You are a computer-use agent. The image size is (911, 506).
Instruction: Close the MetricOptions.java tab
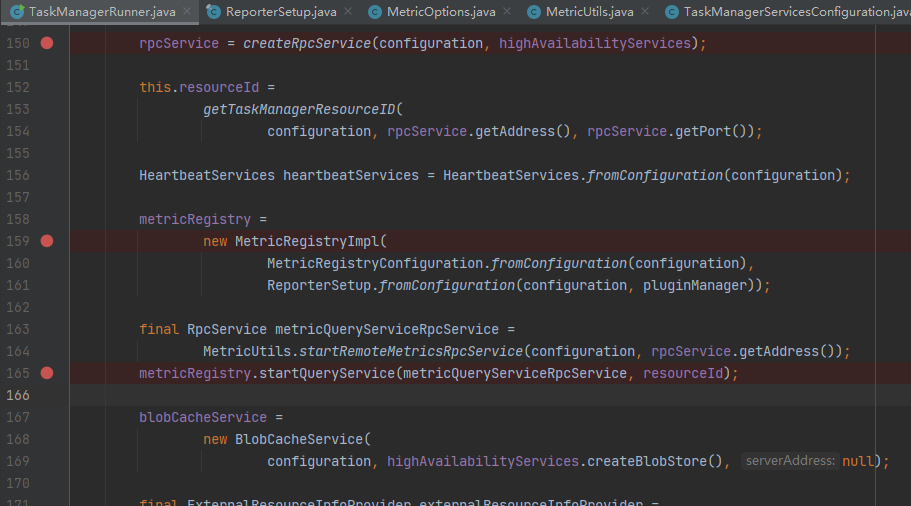pyautogui.click(x=507, y=12)
